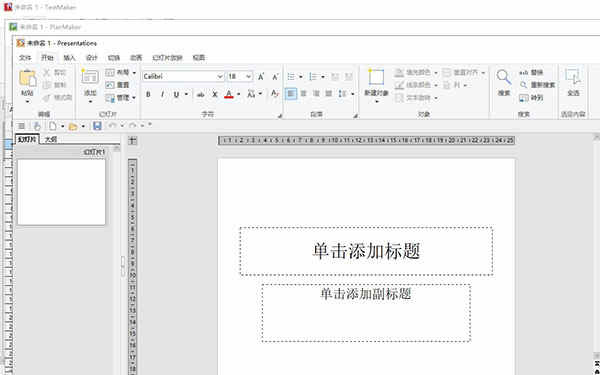The height and width of the screenshot is (375, 600).
Task: Click the Add Slide icon
Action: pos(90,77)
